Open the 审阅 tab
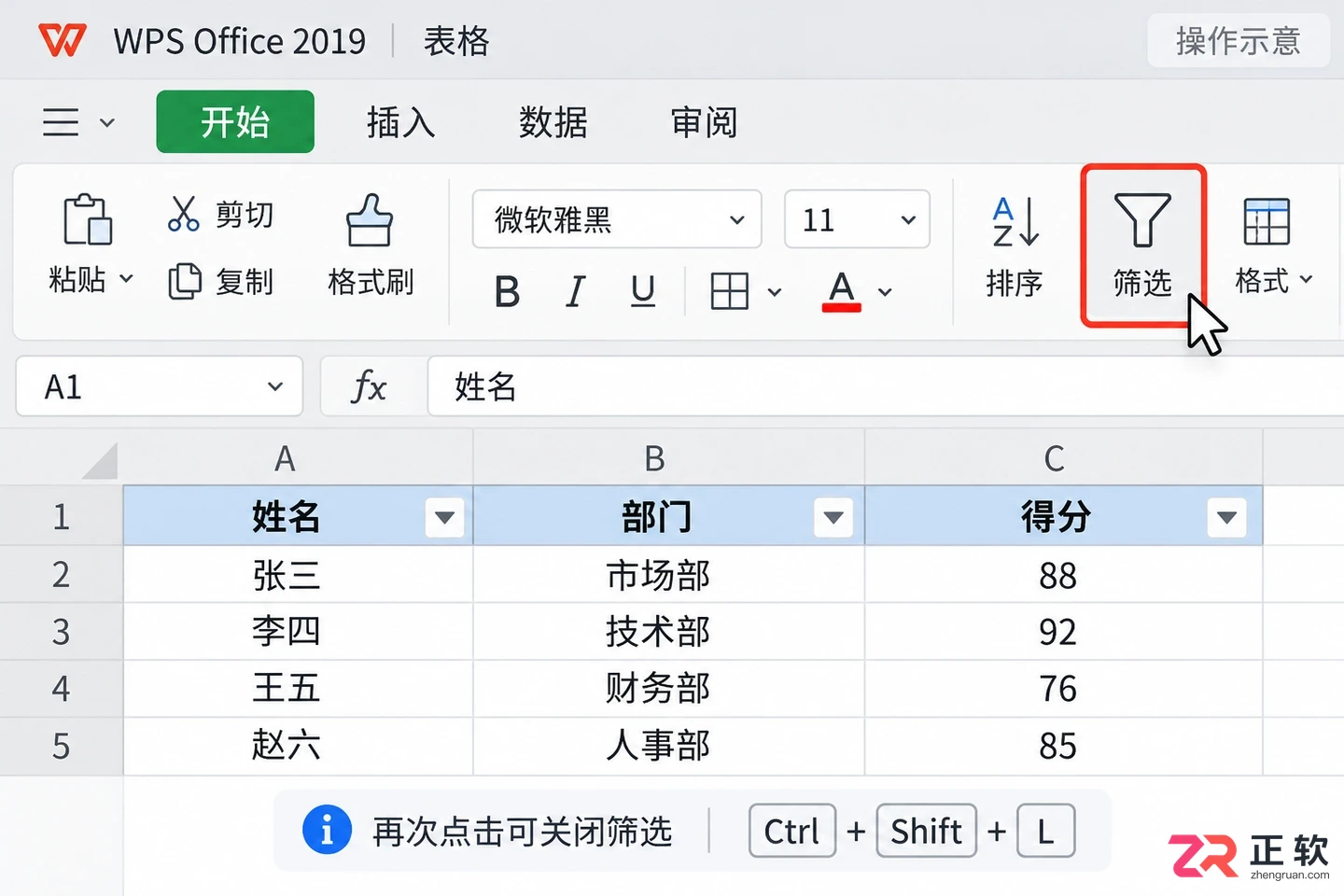Screen dimensions: 1344x896 pyautogui.click(x=705, y=122)
